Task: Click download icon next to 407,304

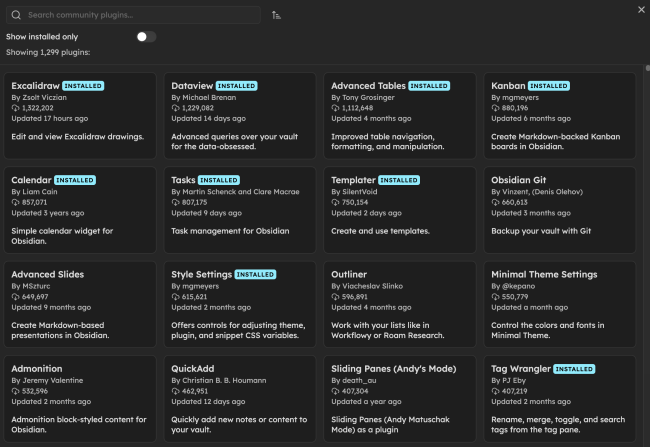Action: point(335,391)
